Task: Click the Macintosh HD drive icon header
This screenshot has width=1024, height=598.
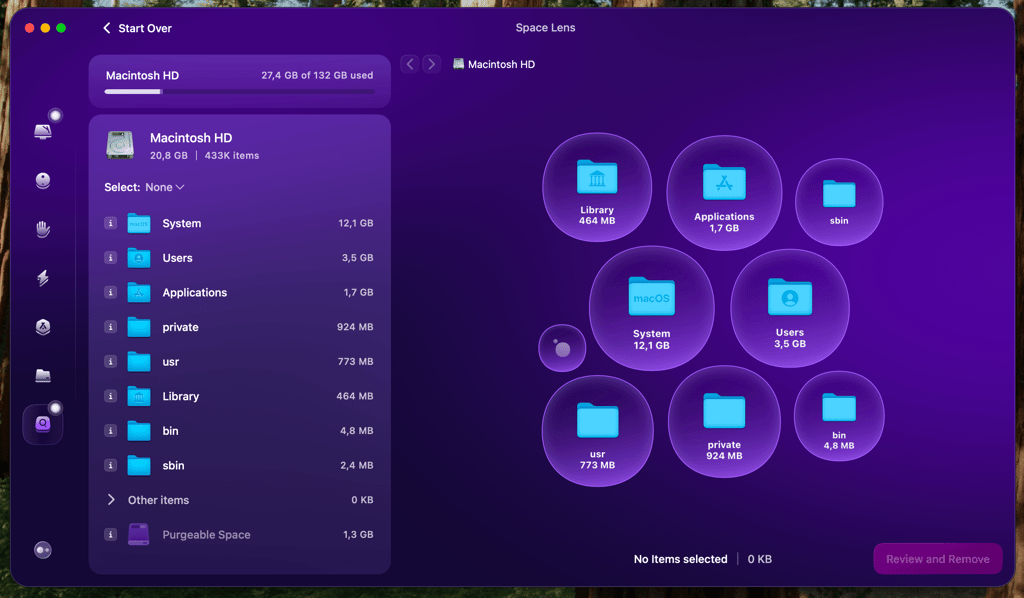Action: [120, 145]
